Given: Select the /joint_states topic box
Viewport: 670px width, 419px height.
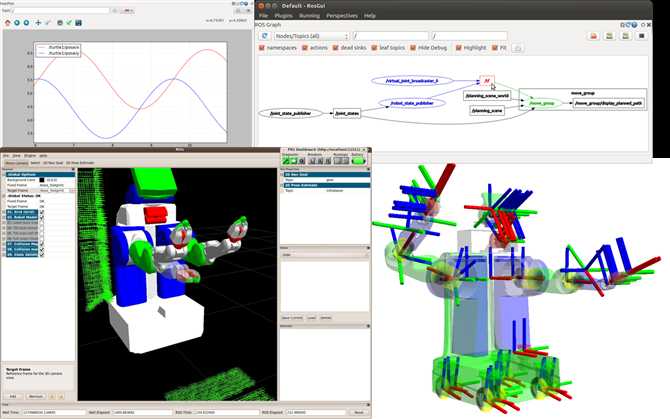Looking at the screenshot, I should [347, 113].
